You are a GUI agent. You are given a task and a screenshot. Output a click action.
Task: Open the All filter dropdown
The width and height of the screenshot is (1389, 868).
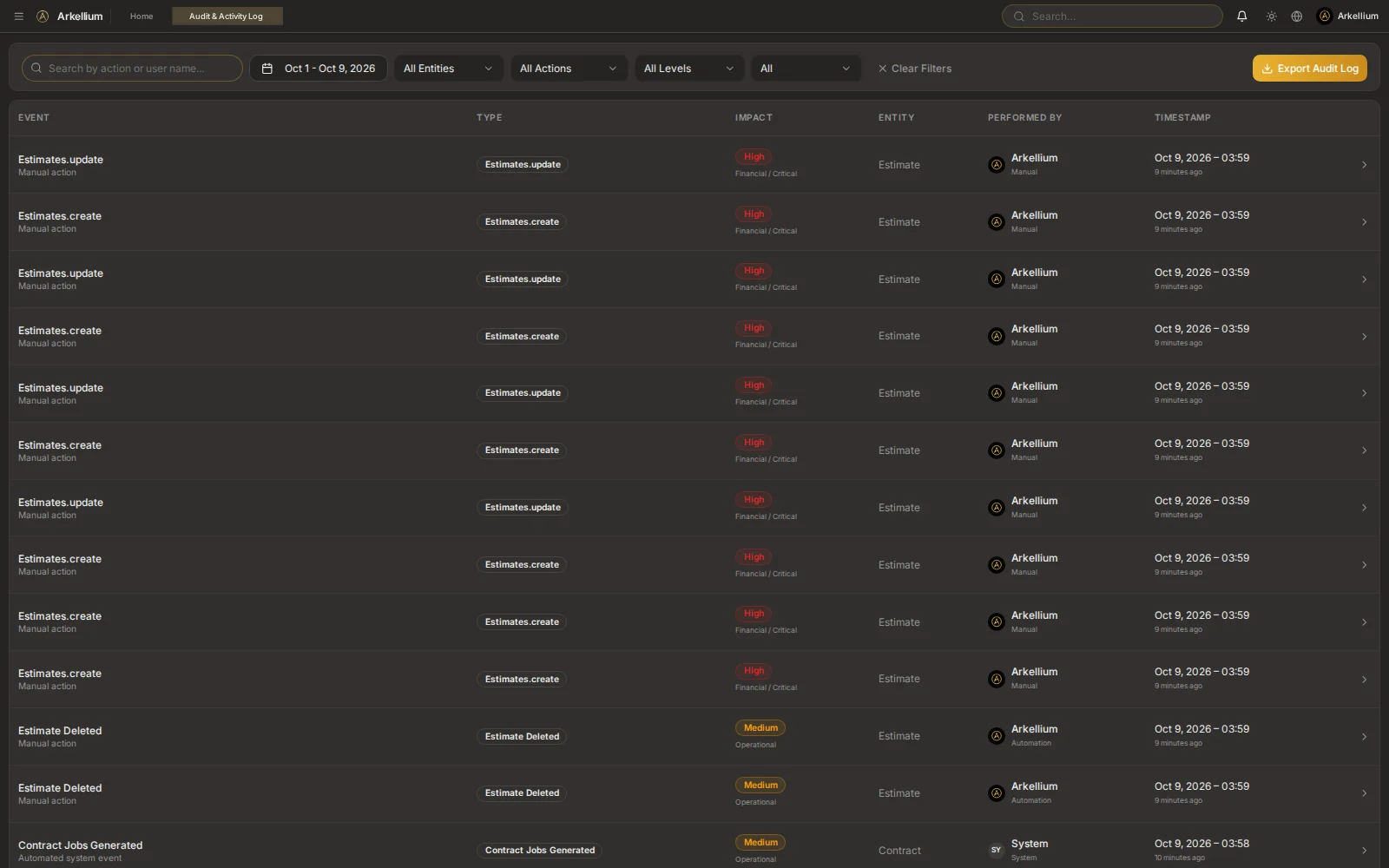806,69
